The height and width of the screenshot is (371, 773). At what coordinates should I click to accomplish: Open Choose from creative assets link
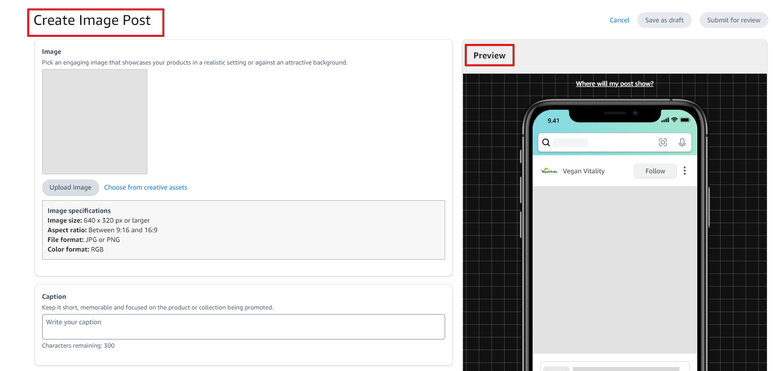[145, 187]
